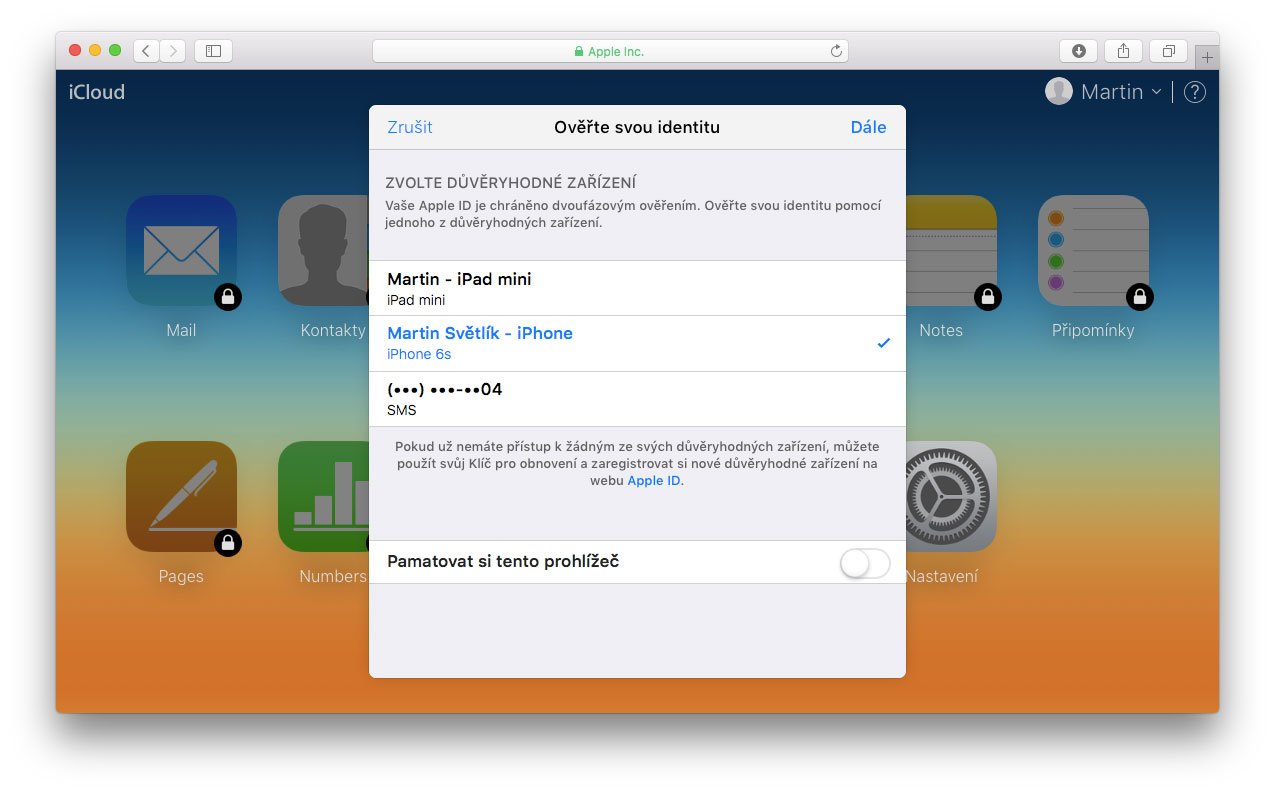
Task: Expand the Martin account menu chevron
Action: [x=1156, y=92]
